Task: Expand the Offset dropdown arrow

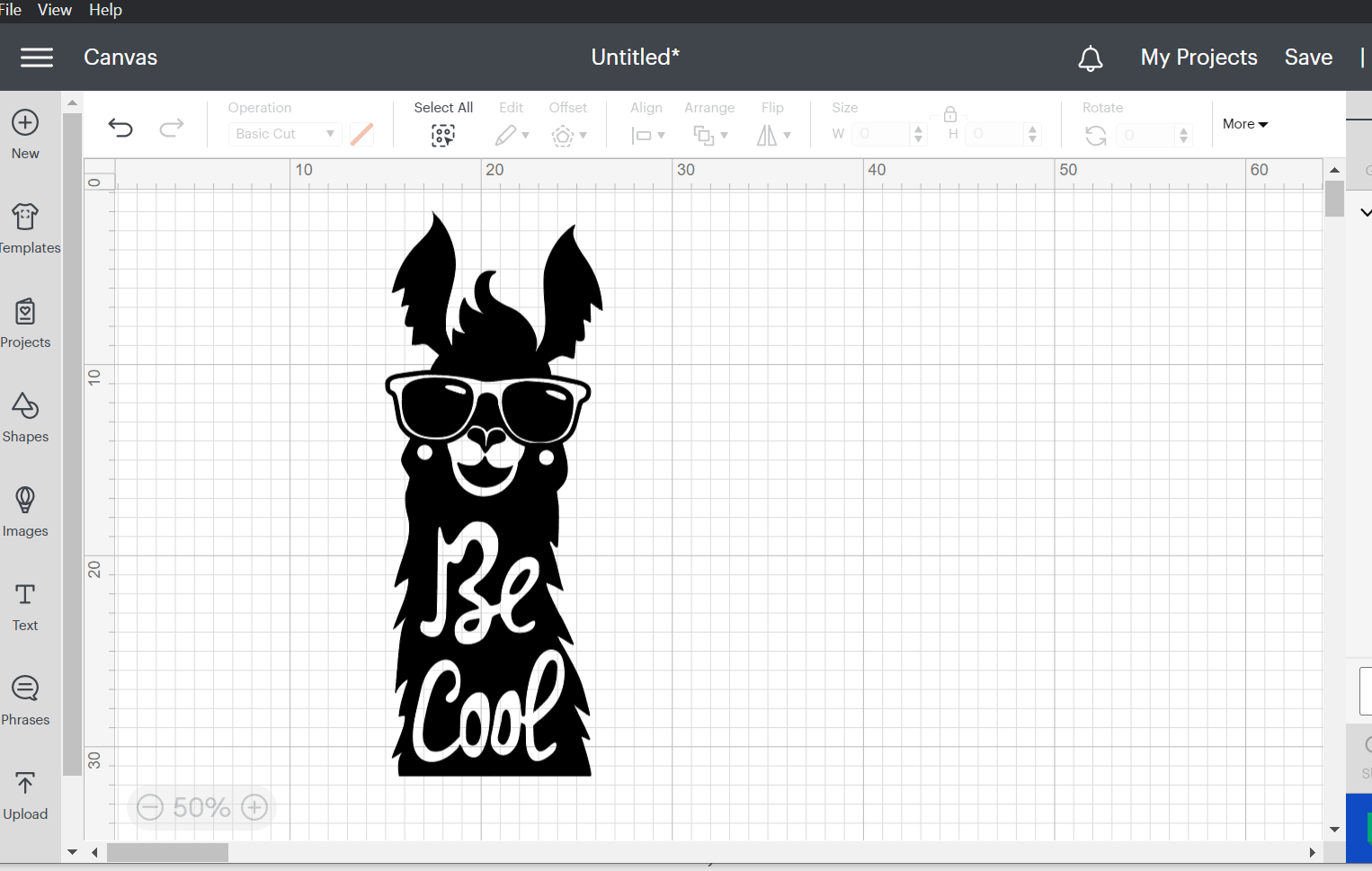Action: [x=584, y=136]
